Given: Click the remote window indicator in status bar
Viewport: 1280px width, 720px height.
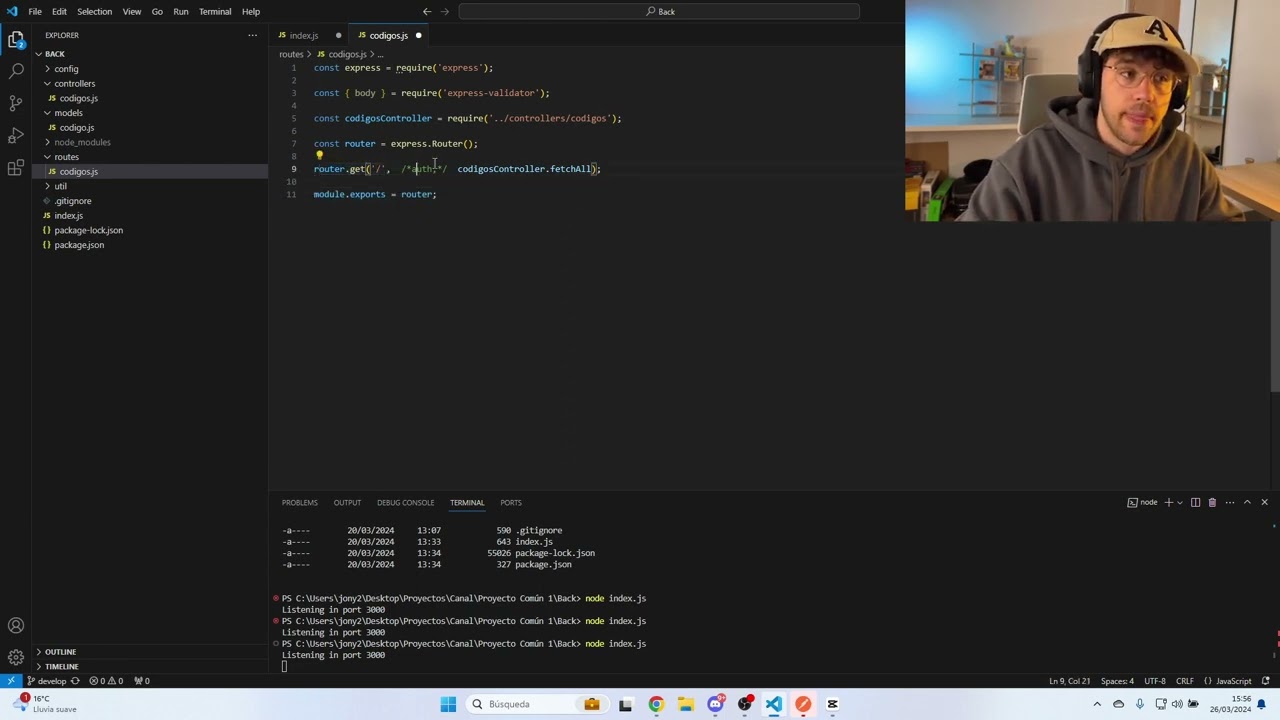Looking at the screenshot, I should tap(11, 681).
